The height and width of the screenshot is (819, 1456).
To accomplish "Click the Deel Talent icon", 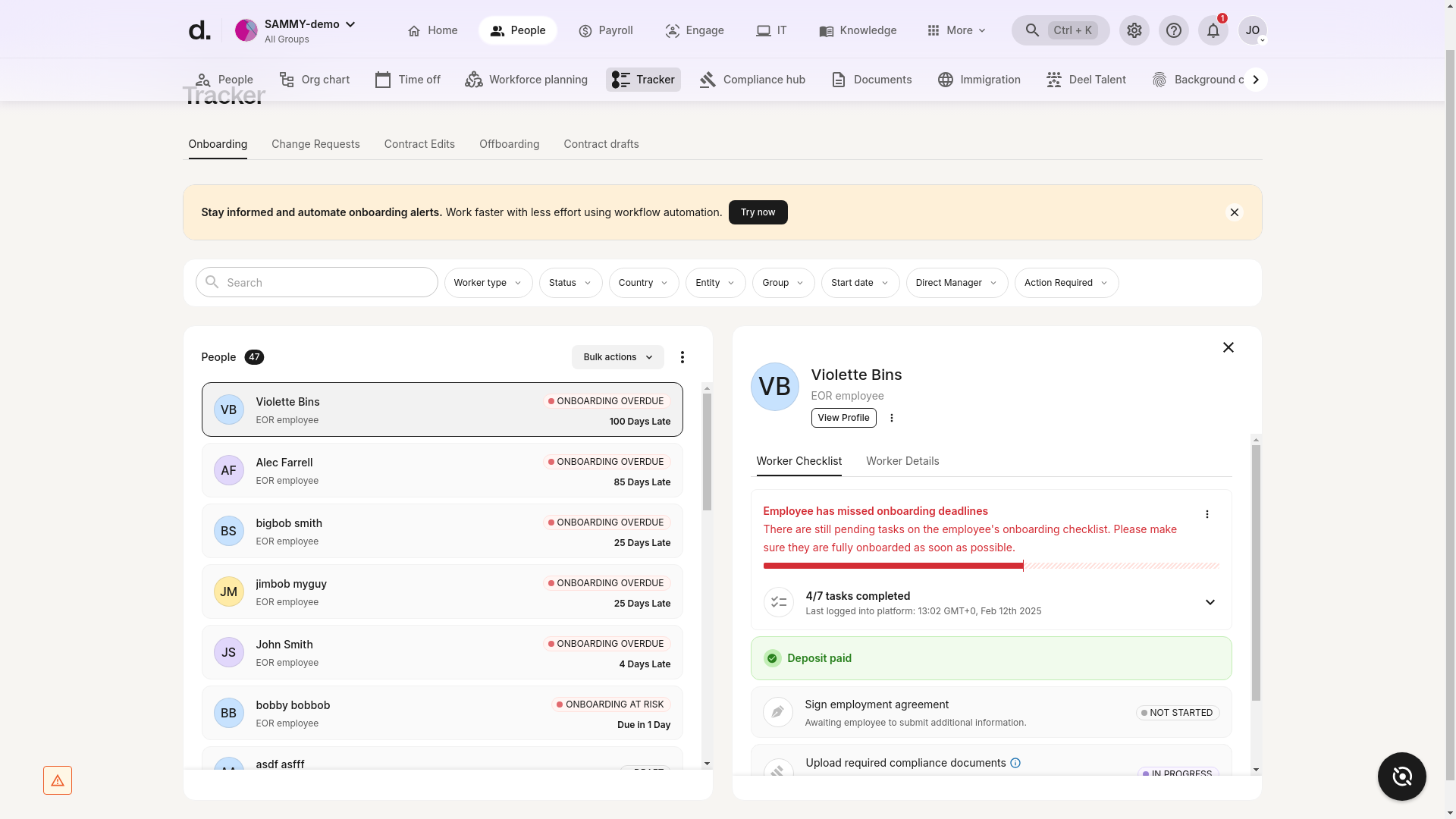I will (1054, 79).
